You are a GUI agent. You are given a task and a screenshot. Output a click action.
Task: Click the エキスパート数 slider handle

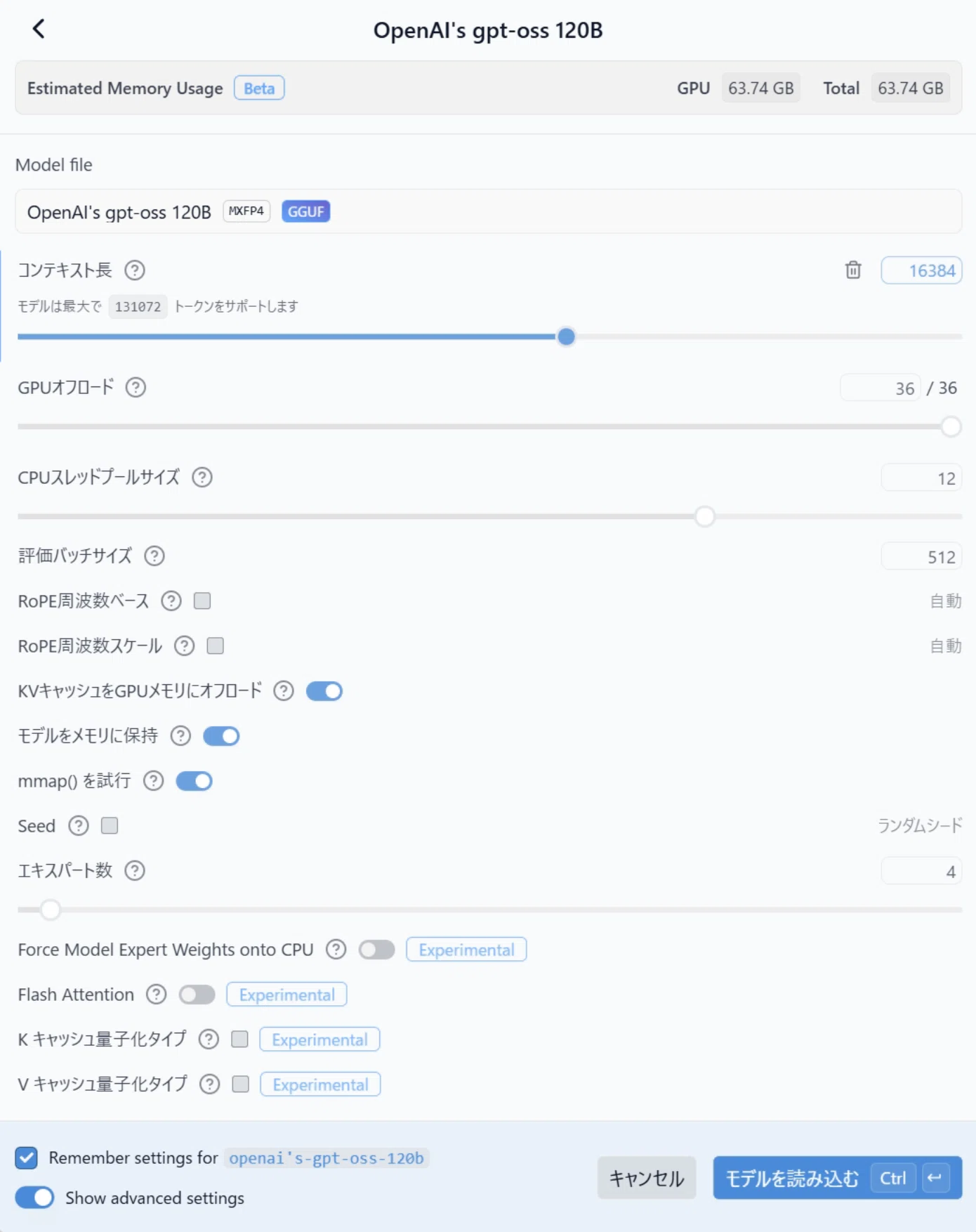pos(50,910)
